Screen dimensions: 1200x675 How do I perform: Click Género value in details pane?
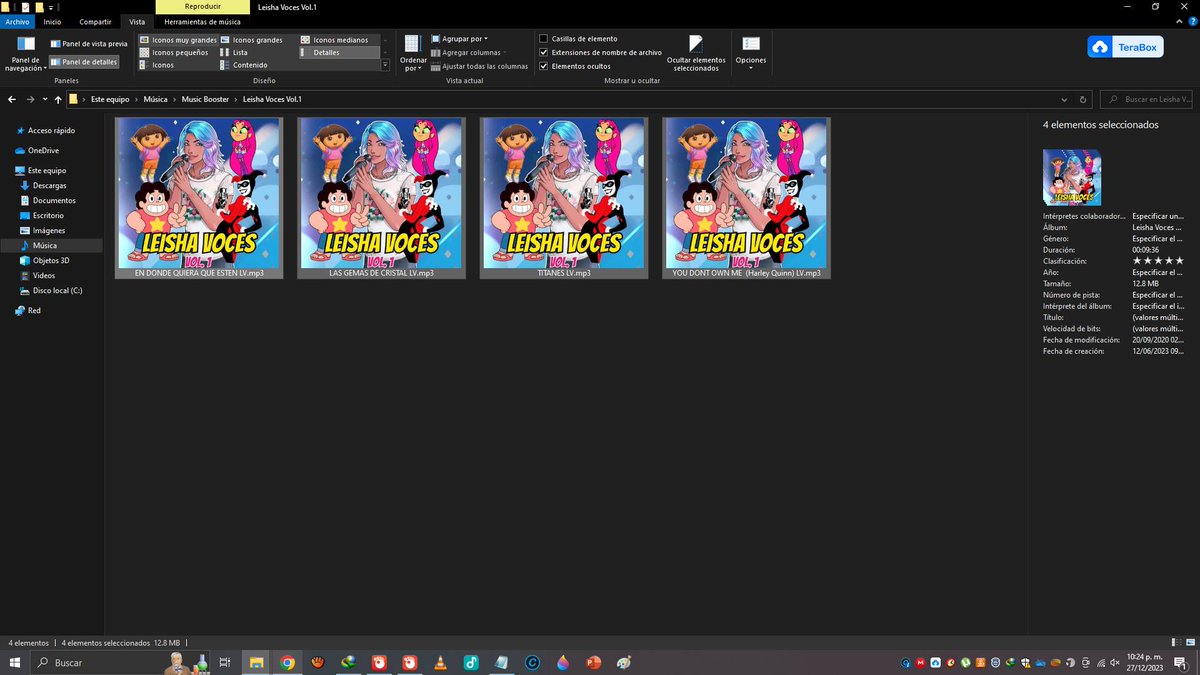[1158, 239]
